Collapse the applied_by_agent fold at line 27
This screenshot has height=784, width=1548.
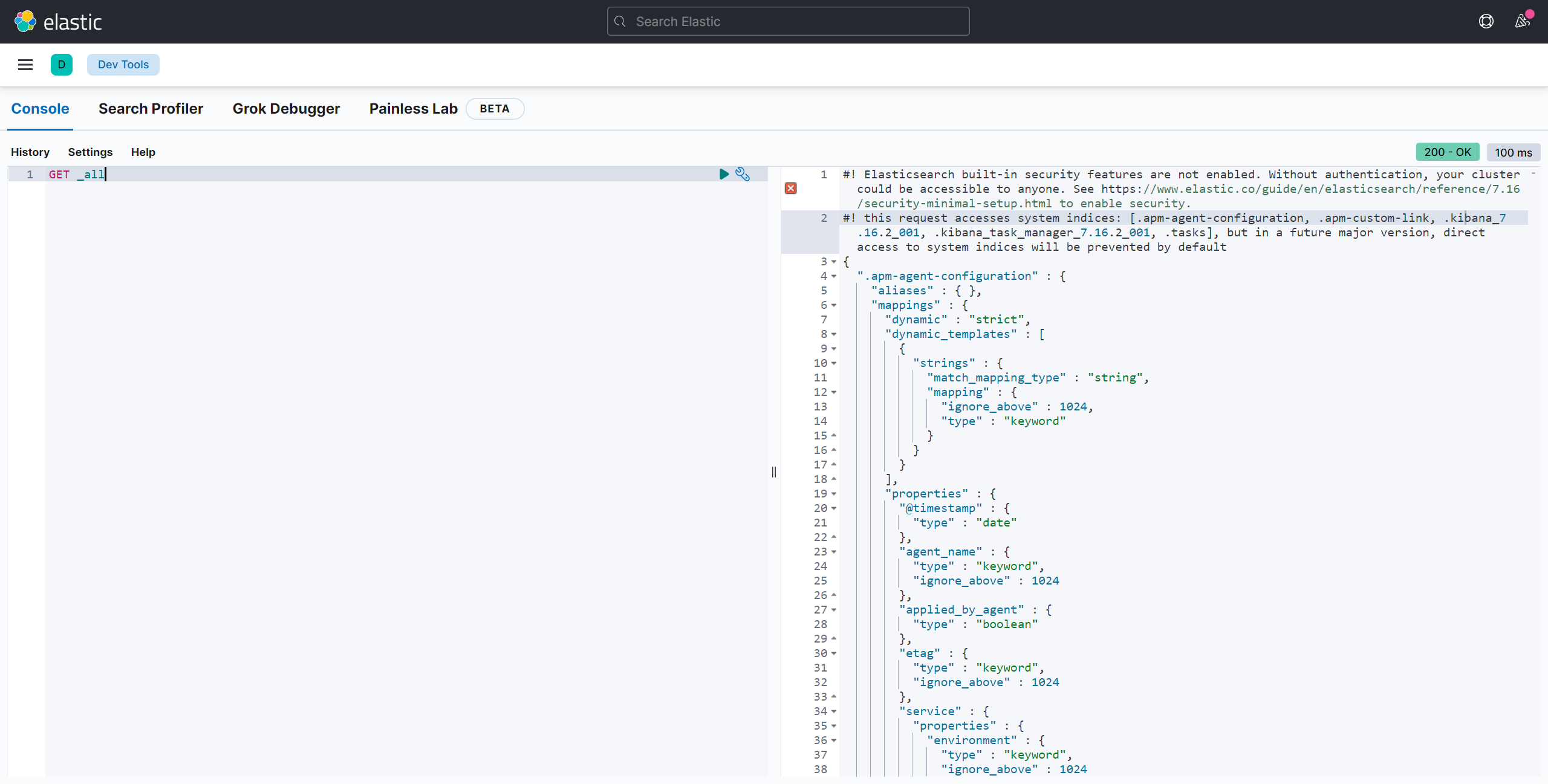834,610
